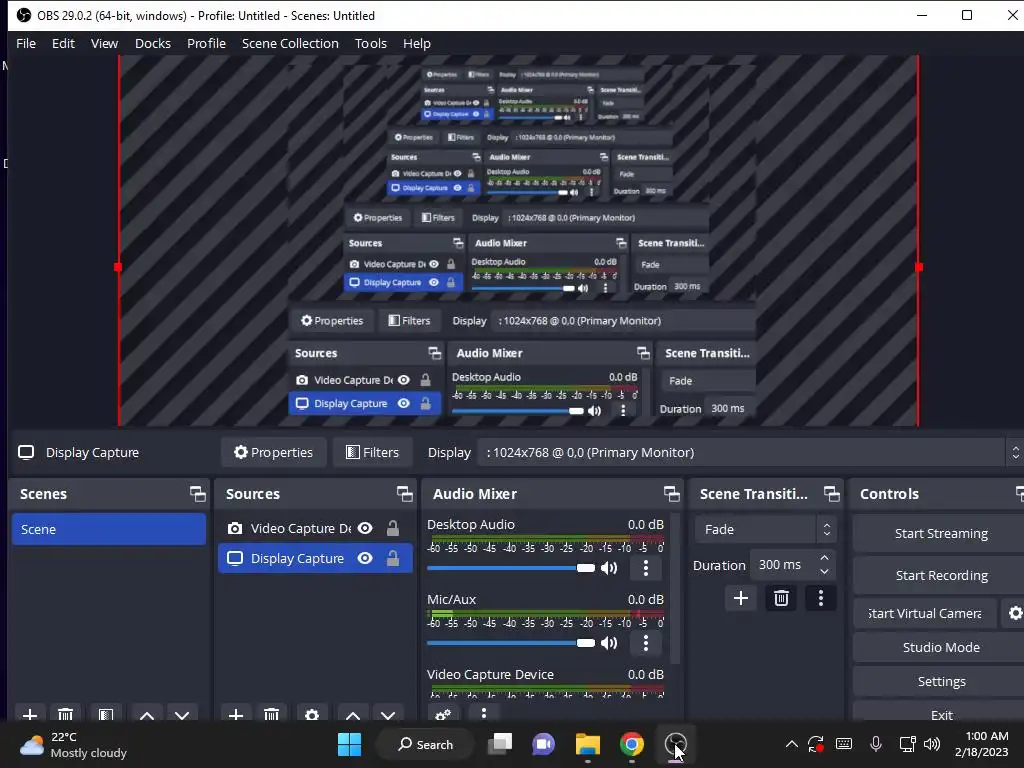Open source properties gear in Sources toolbar

pos(312,714)
